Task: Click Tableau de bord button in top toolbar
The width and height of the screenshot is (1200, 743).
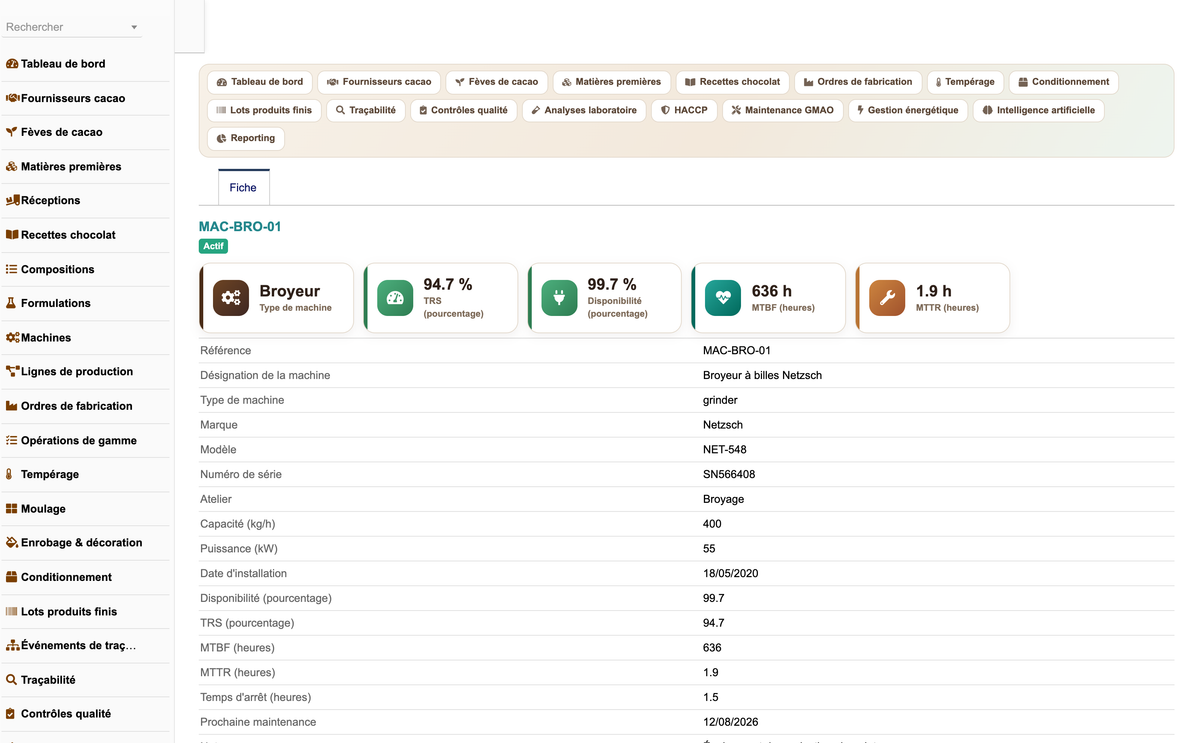Action: coord(260,82)
